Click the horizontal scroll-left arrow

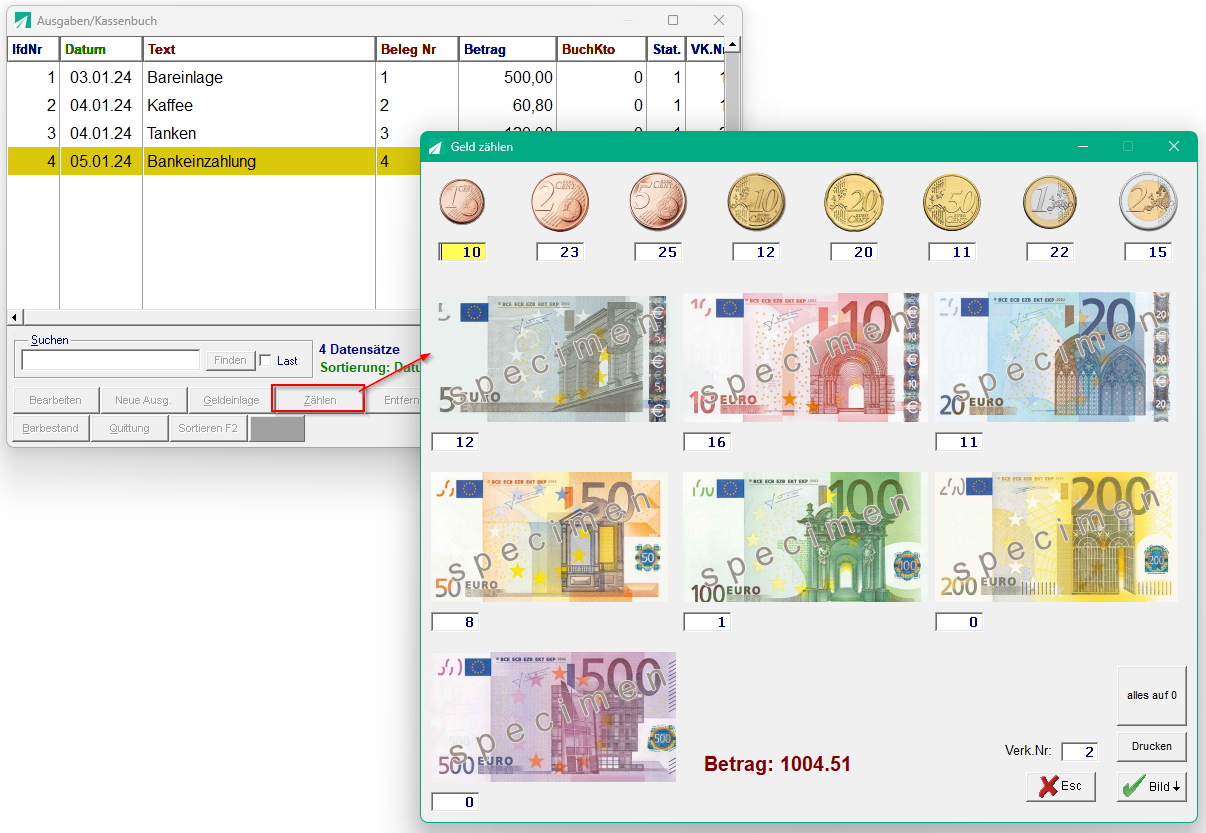[x=15, y=317]
